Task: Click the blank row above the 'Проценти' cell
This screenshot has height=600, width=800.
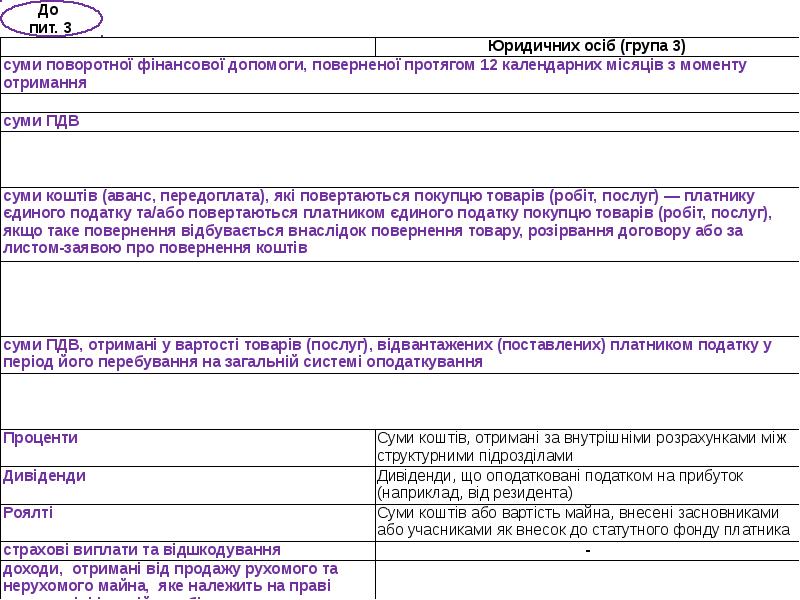Action: tap(400, 400)
